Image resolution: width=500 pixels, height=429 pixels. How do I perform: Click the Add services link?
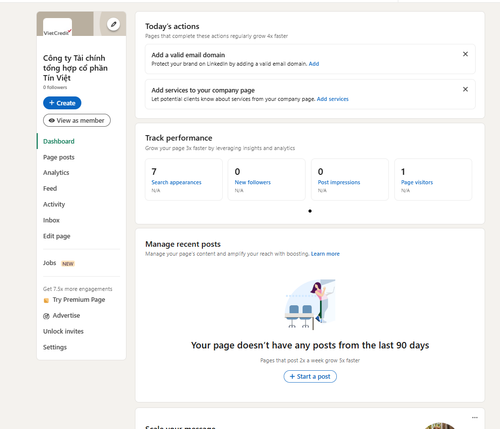[333, 99]
